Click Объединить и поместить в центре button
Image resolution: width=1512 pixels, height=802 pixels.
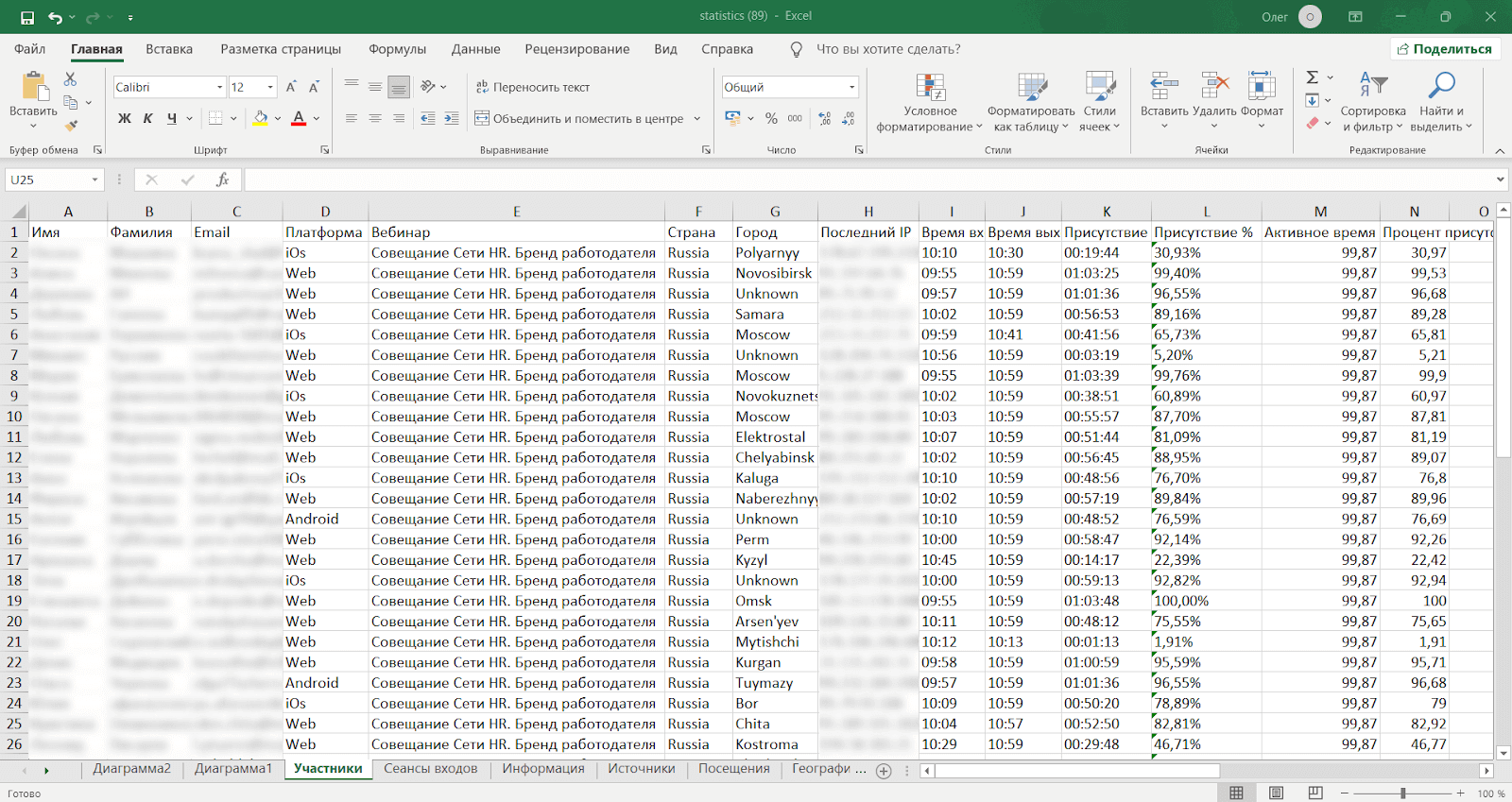click(x=578, y=118)
